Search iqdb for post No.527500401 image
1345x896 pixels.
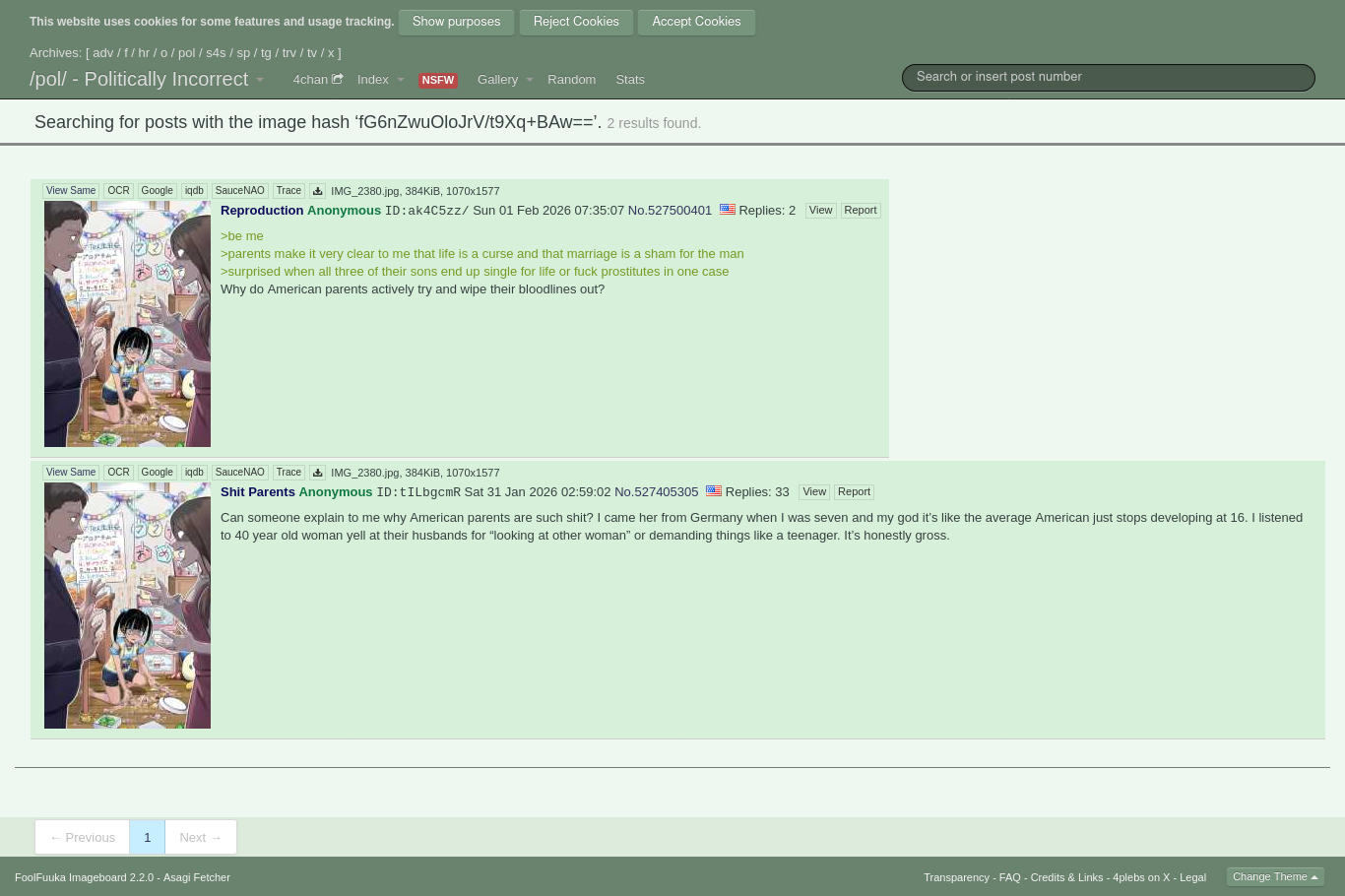point(194,191)
